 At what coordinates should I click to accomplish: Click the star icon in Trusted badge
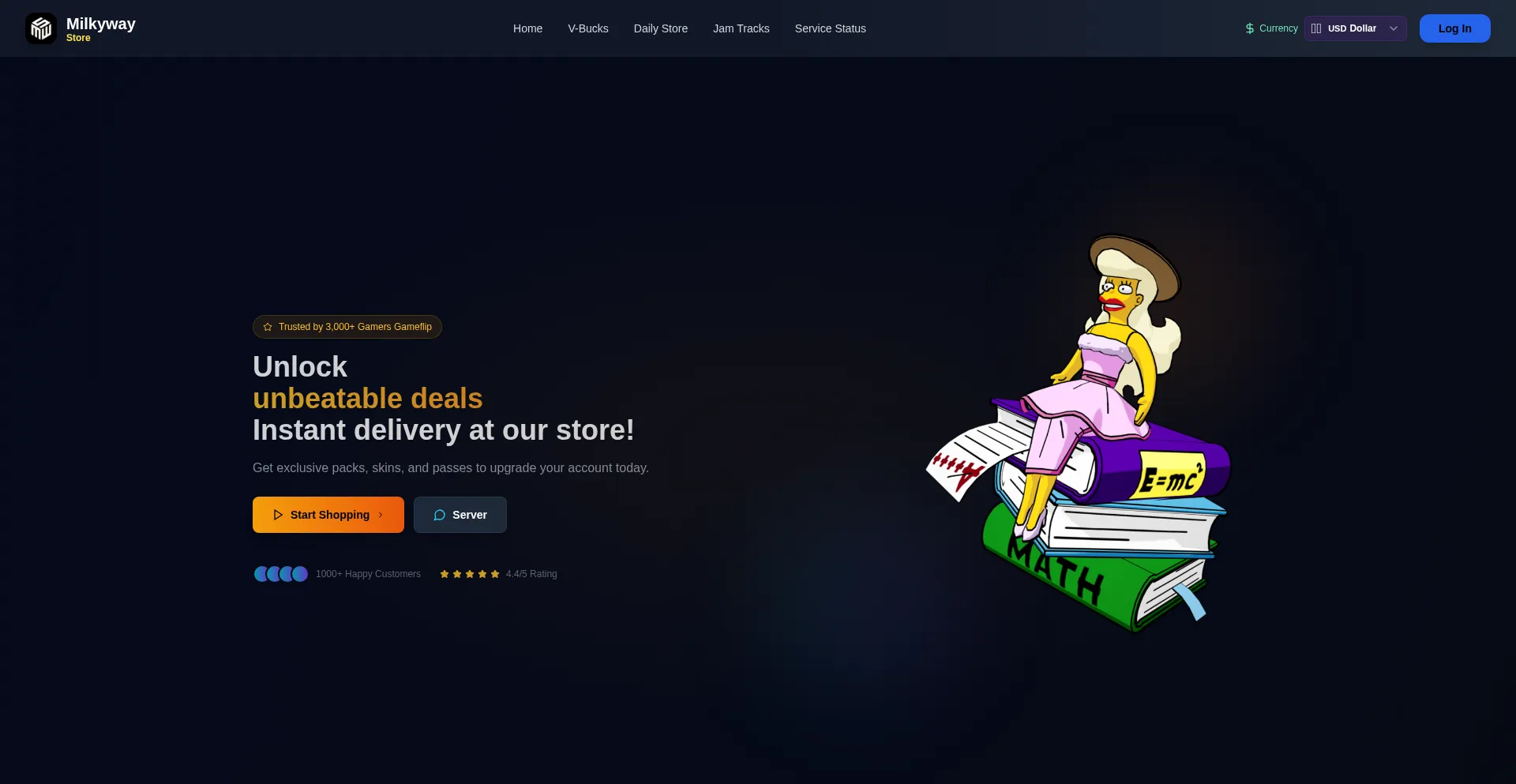click(268, 327)
